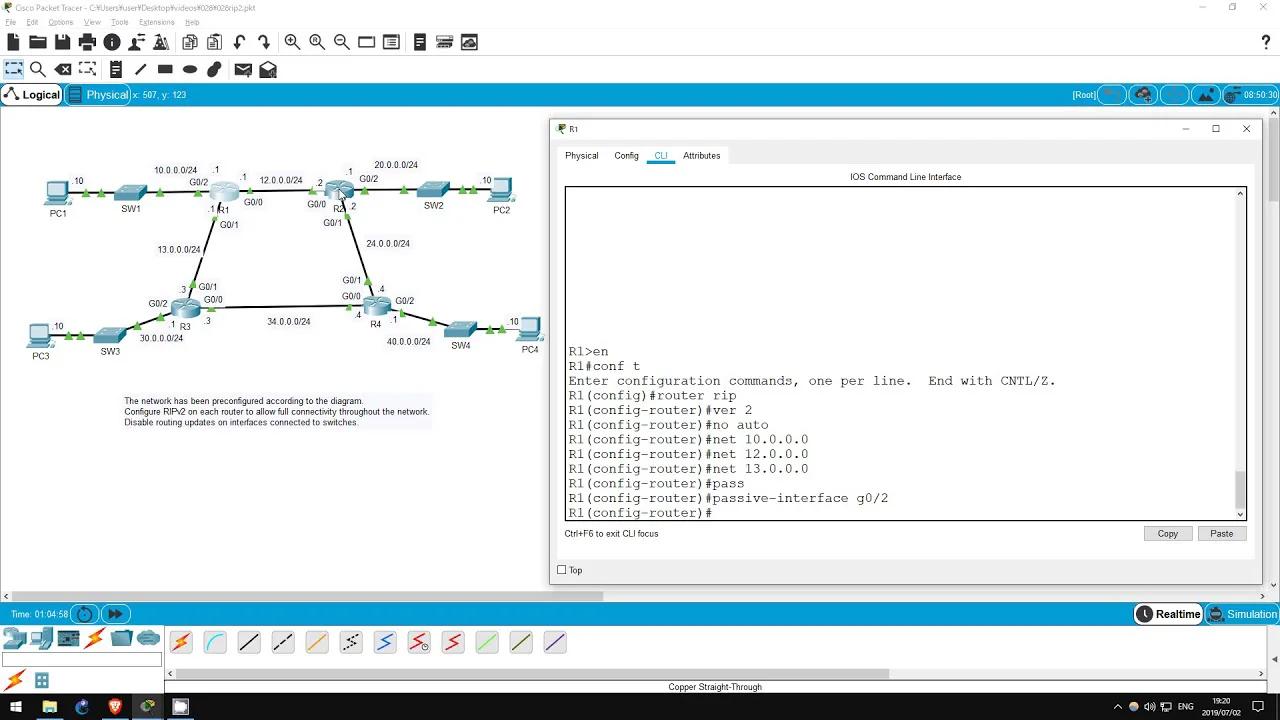Select the Draw Ellipse shape tool

tap(189, 68)
